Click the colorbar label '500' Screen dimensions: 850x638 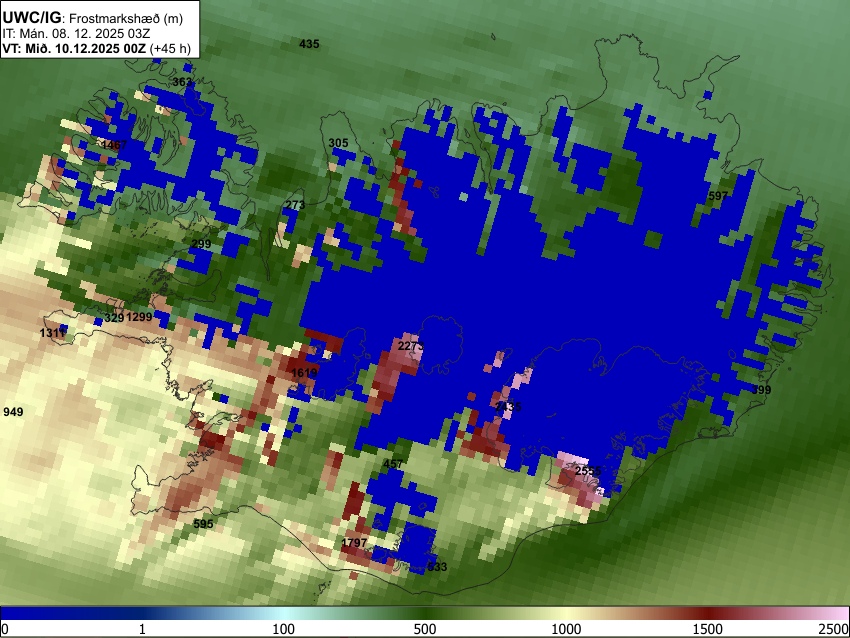coord(424,629)
